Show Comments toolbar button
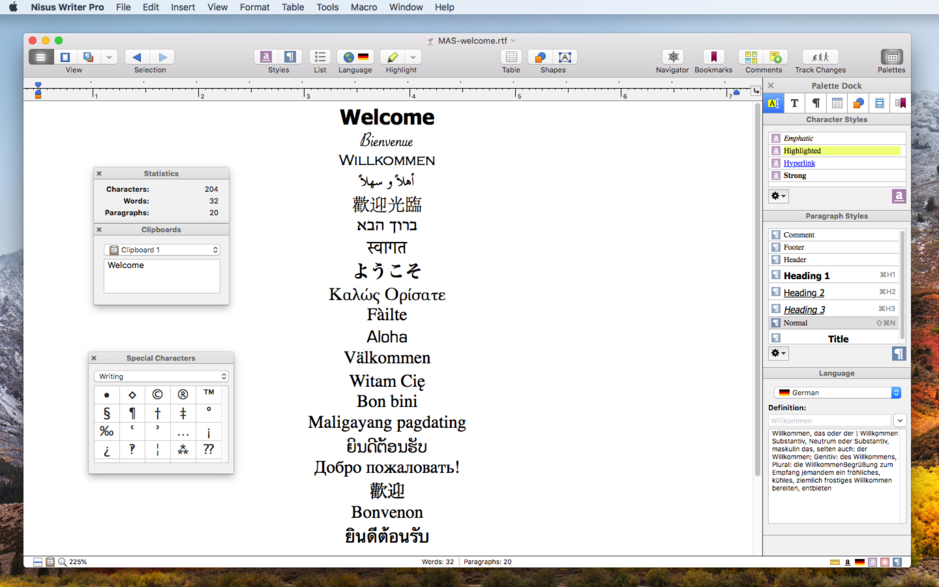The height and width of the screenshot is (587, 939). [751, 57]
